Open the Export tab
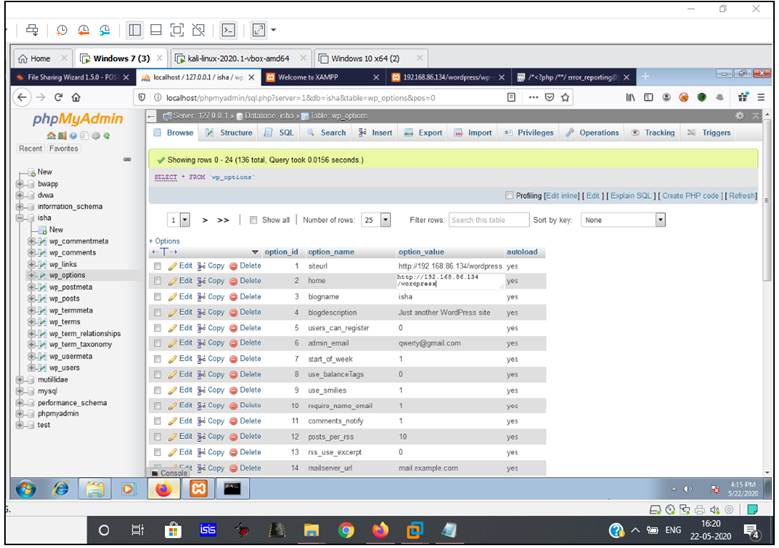The height and width of the screenshot is (548, 779). coord(424,132)
